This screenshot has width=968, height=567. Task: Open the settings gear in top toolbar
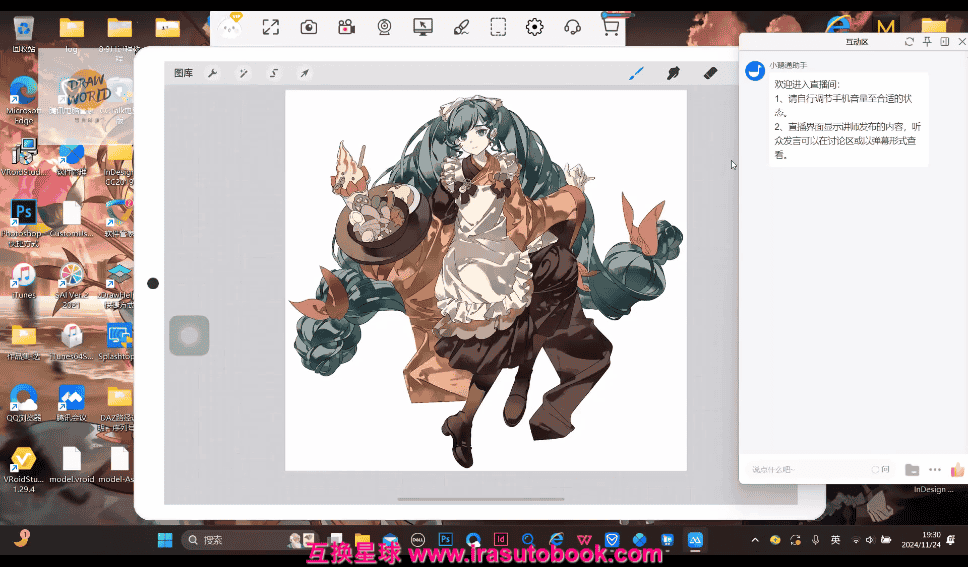pyautogui.click(x=535, y=27)
